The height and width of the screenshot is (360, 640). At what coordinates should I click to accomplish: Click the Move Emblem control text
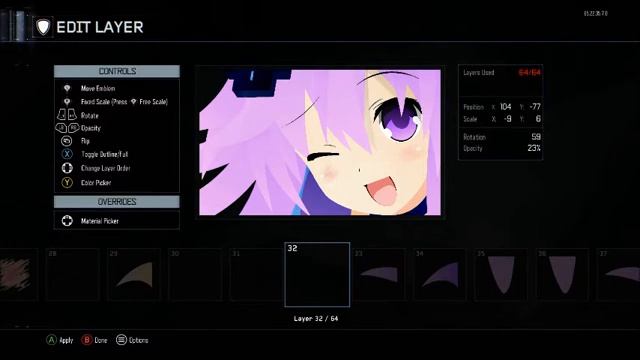coord(98,89)
